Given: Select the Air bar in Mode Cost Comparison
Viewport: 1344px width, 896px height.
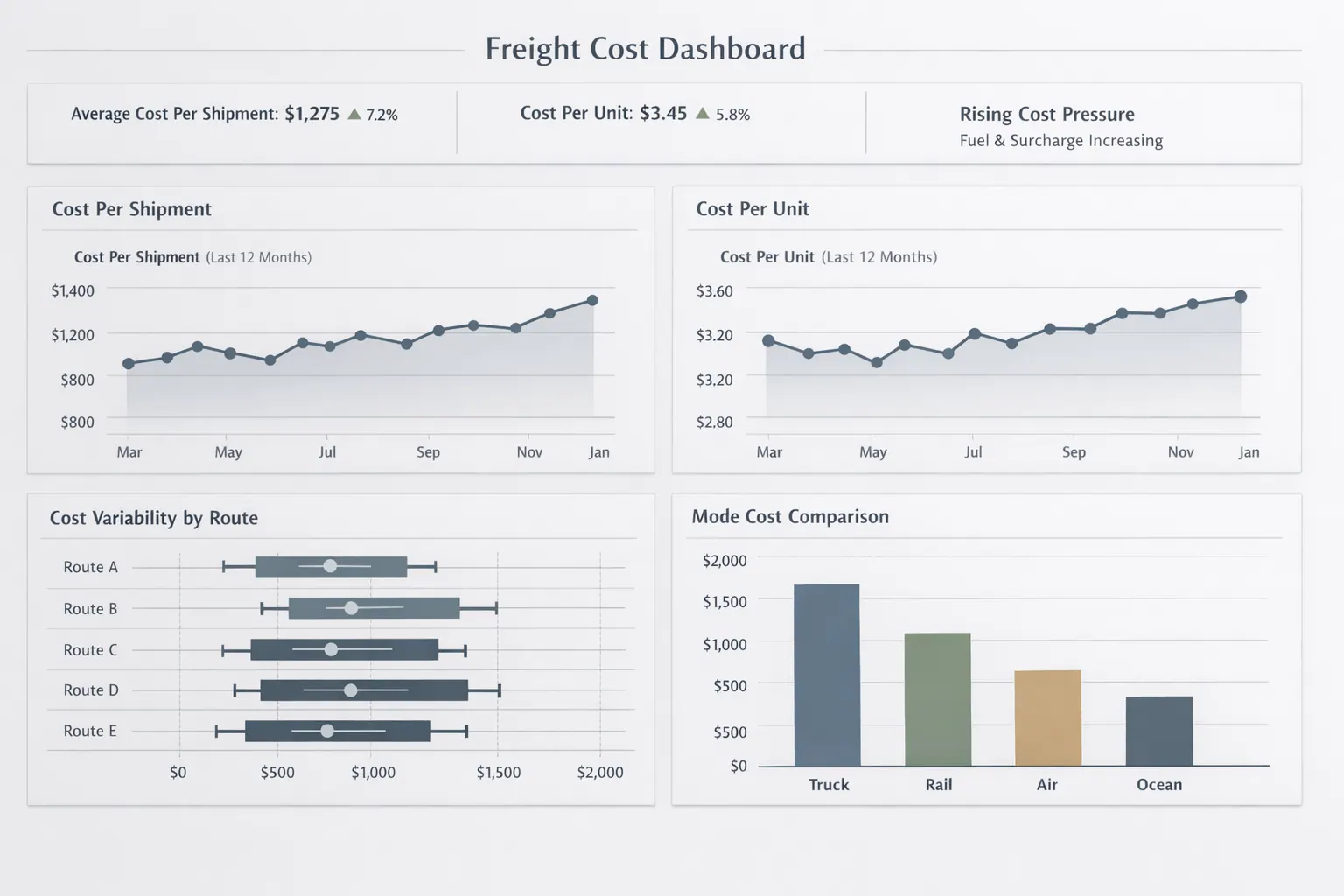Looking at the screenshot, I should [x=1047, y=717].
